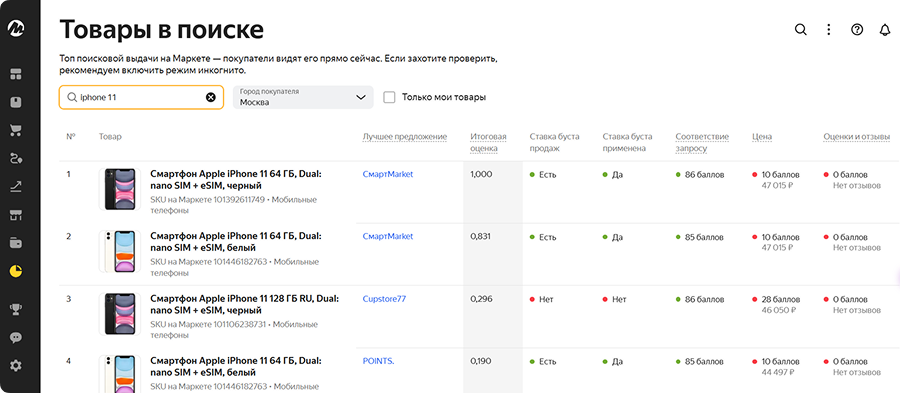
Task: Click the 'Лучшее предложение' column header
Action: pyautogui.click(x=405, y=137)
